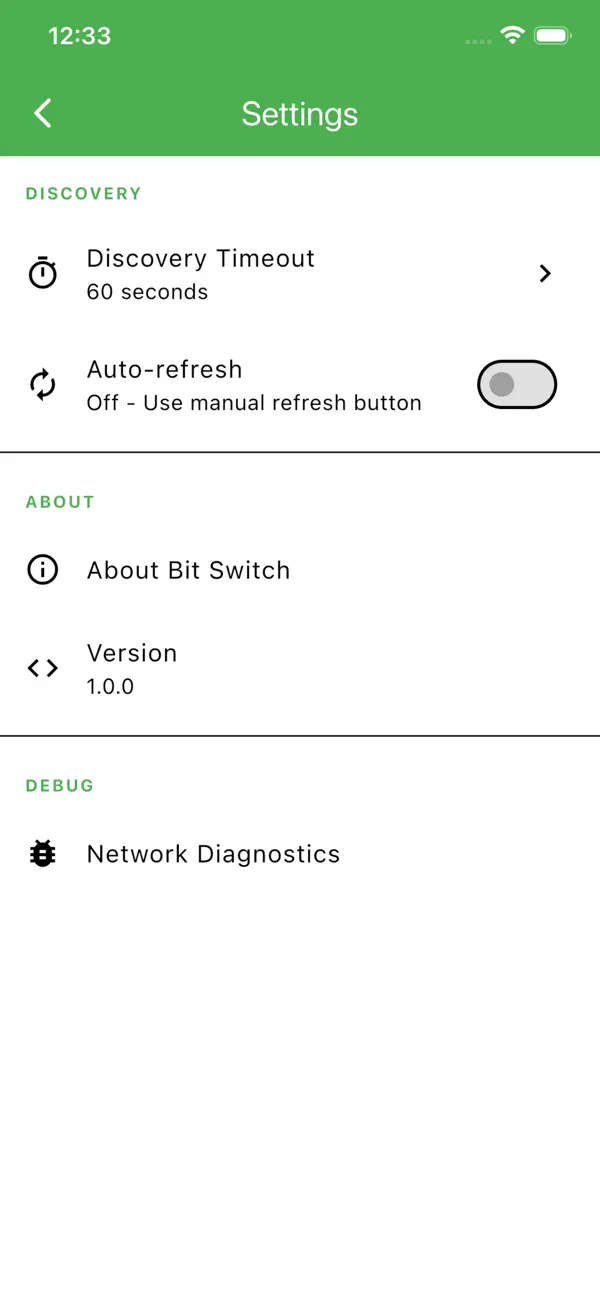Click the circular Auto-refresh arrows icon
The width and height of the screenshot is (600, 1299).
[43, 384]
